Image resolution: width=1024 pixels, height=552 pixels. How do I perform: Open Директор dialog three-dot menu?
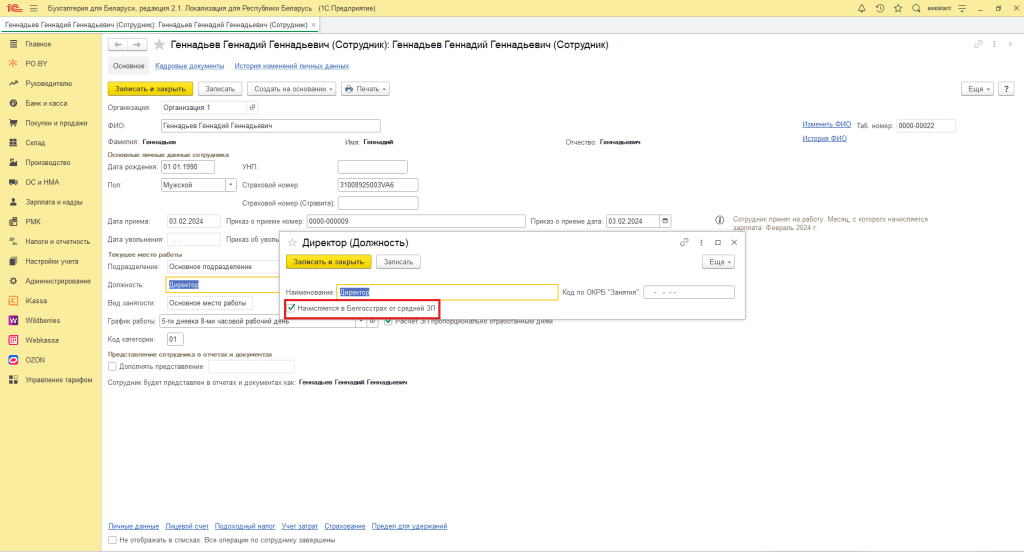click(x=701, y=242)
